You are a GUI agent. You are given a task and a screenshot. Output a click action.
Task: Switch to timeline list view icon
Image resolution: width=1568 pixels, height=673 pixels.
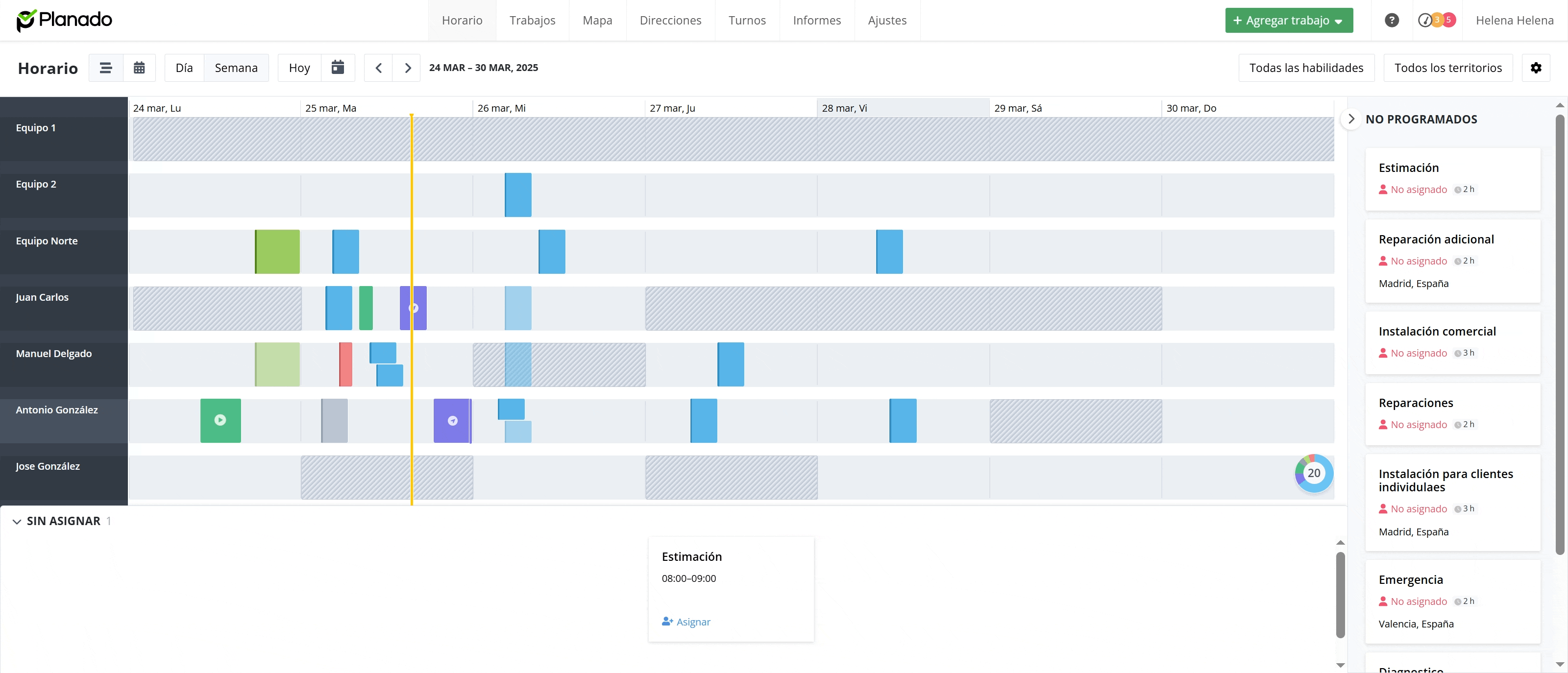pyautogui.click(x=106, y=68)
